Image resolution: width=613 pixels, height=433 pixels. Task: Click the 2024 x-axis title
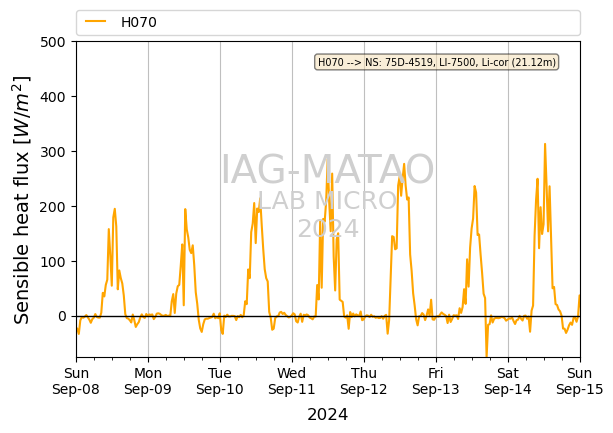(x=327, y=415)
